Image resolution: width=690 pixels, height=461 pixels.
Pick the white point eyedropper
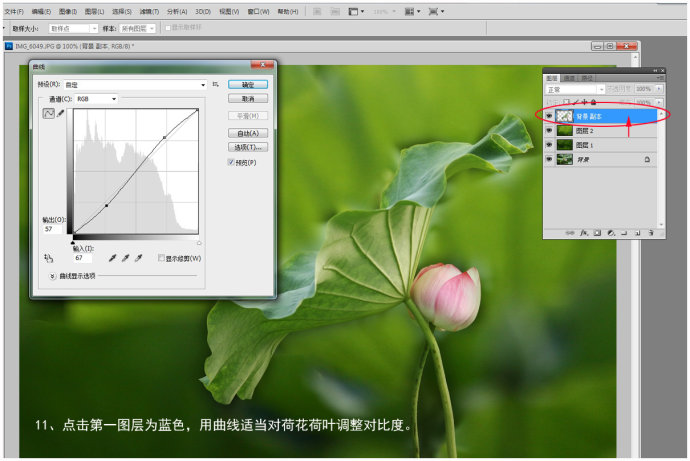[139, 258]
